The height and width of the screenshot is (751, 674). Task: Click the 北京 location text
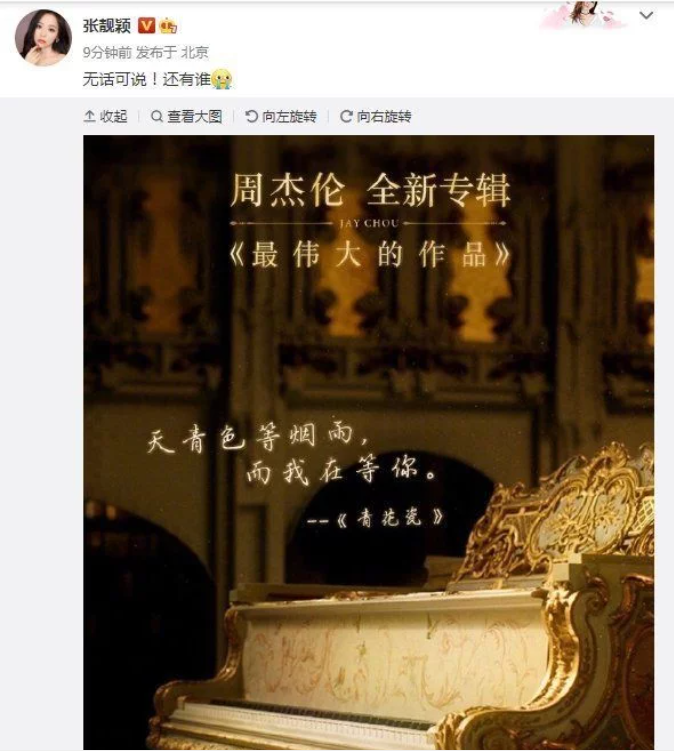pyautogui.click(x=194, y=52)
